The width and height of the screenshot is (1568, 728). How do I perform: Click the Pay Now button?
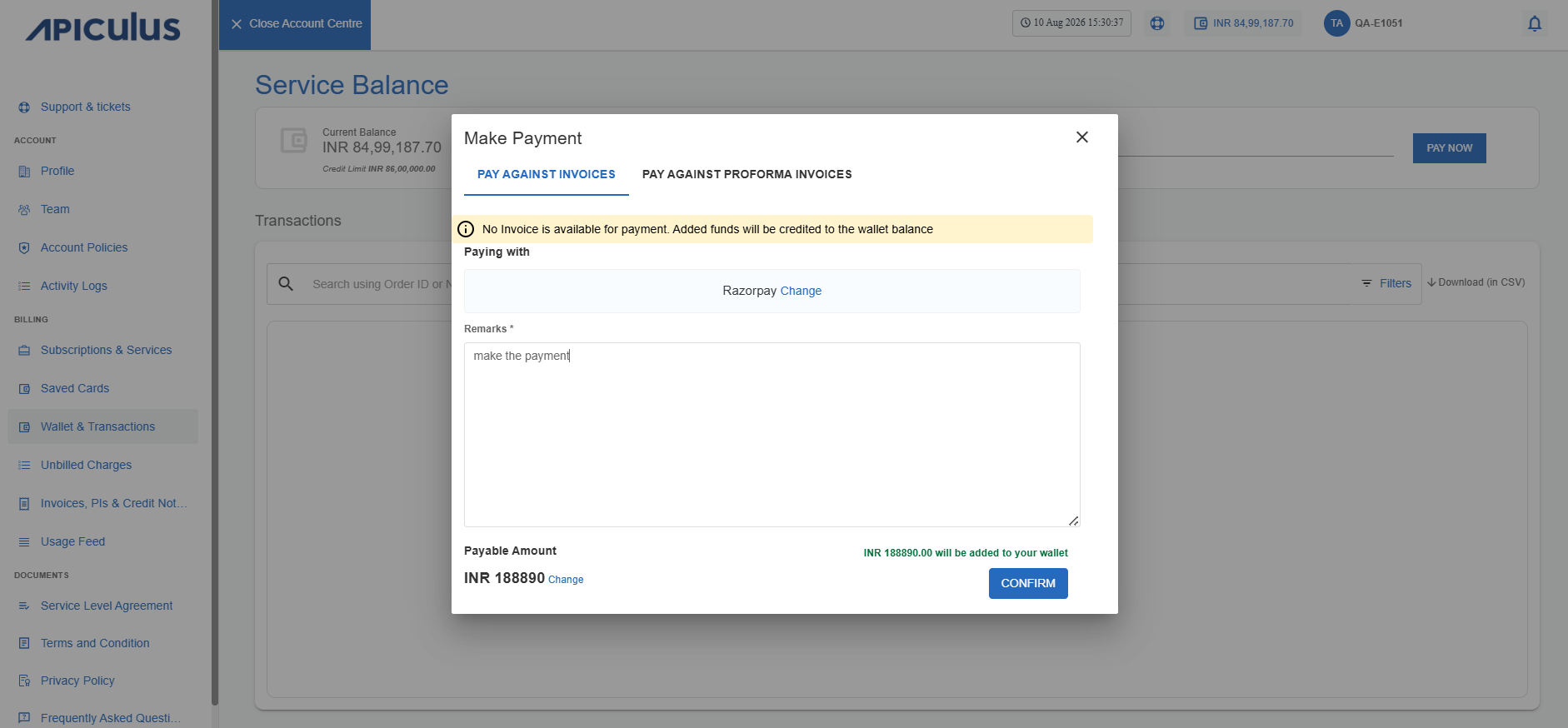(x=1450, y=148)
